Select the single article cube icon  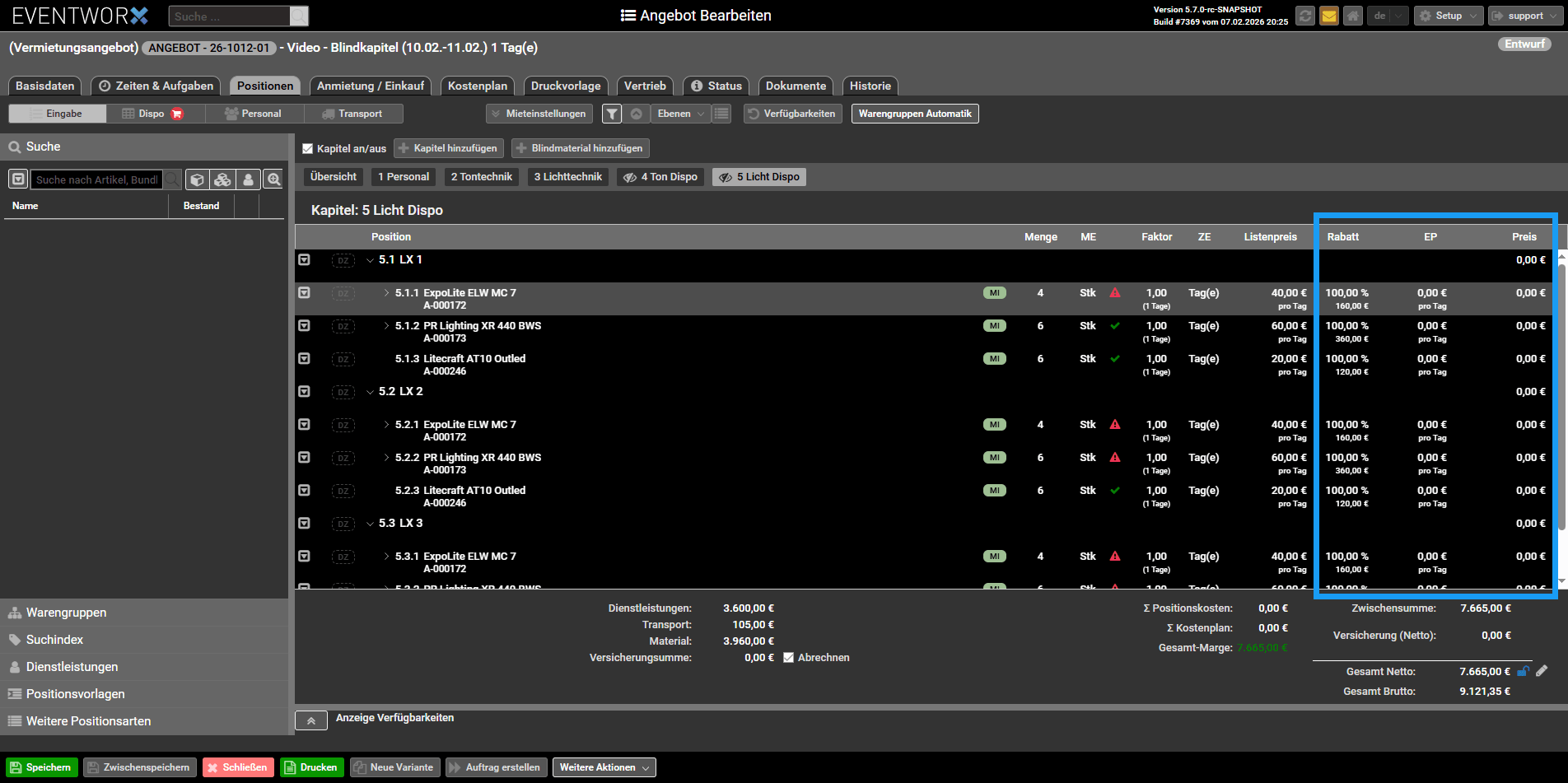pyautogui.click(x=197, y=179)
